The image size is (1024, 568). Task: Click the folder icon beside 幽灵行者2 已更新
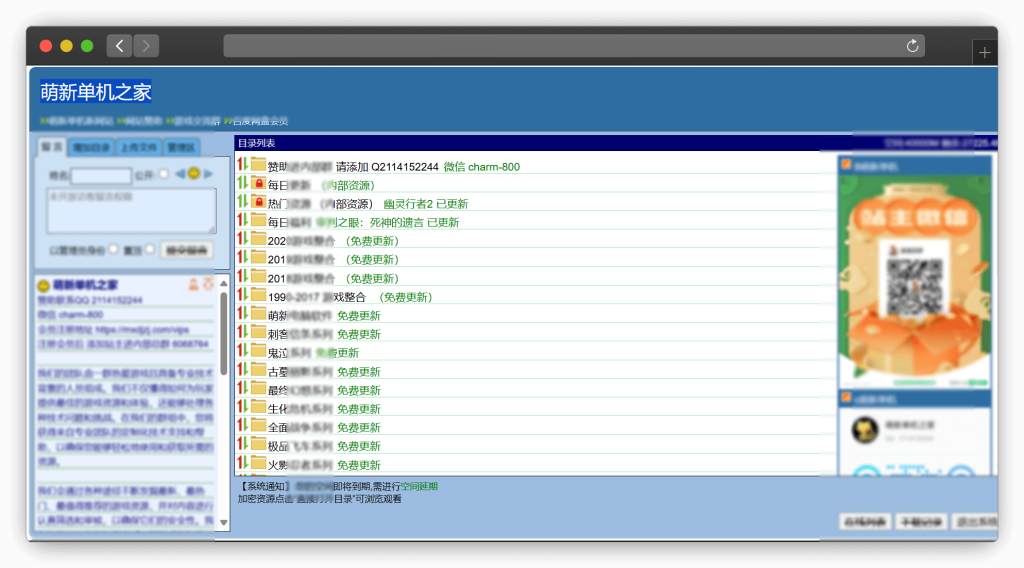[x=258, y=203]
